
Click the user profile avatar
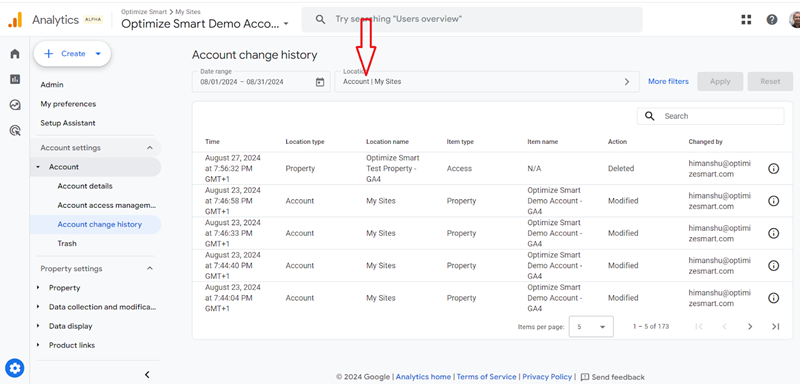[x=794, y=19]
